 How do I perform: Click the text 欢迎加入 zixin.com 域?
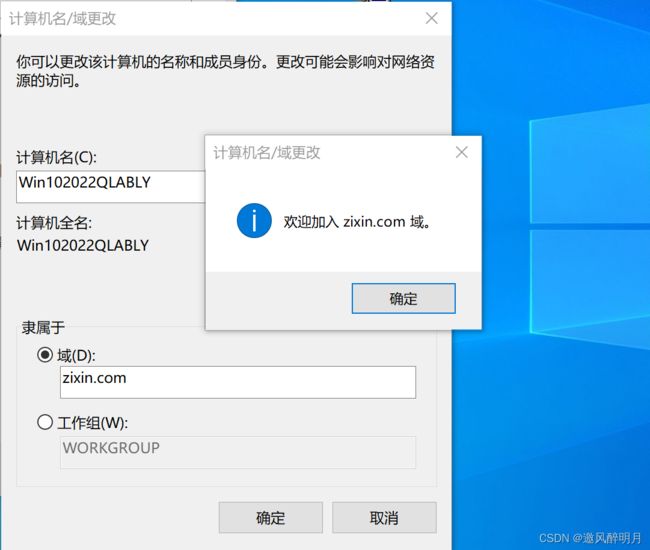coord(357,222)
